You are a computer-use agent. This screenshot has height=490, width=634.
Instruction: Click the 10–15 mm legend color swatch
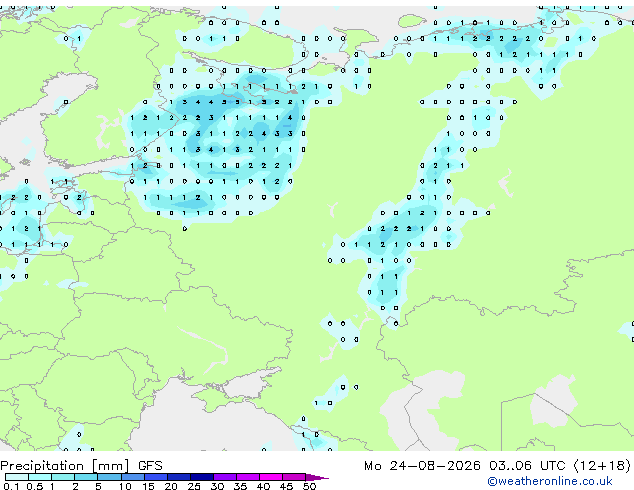click(132, 477)
